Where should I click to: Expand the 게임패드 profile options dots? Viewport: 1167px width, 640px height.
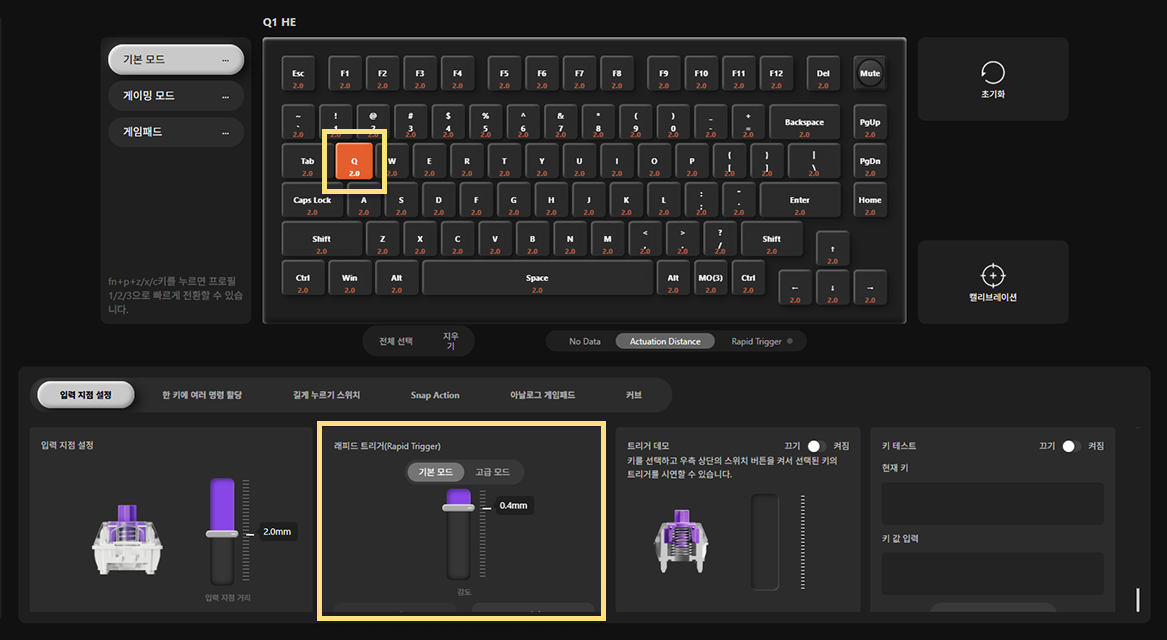(226, 132)
